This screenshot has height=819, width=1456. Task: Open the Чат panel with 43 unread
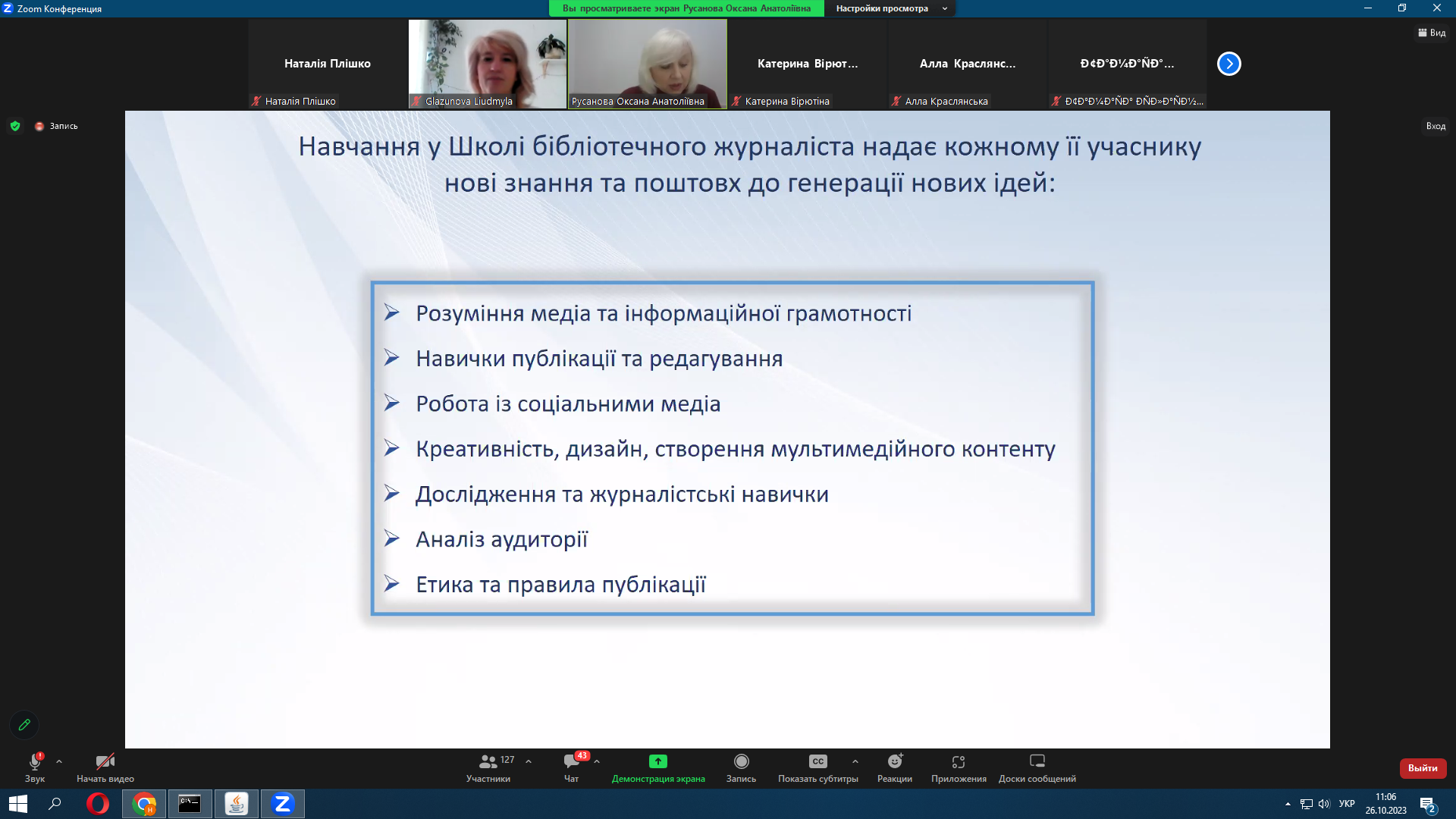(573, 767)
